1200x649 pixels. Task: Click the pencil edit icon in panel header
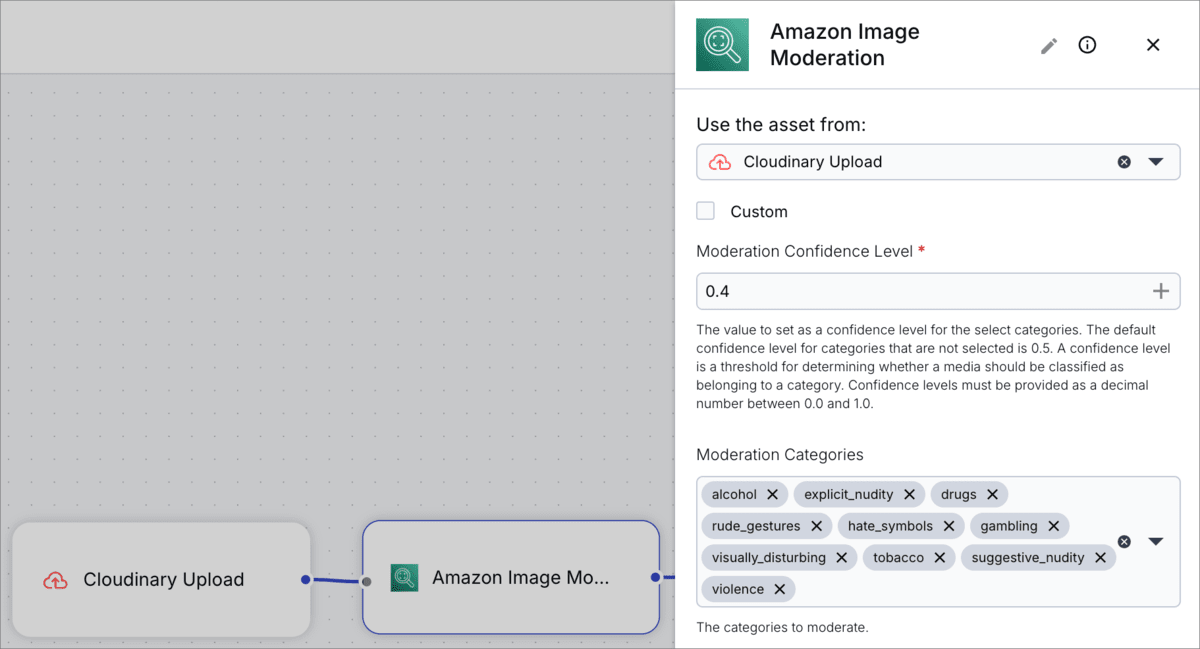coord(1049,46)
